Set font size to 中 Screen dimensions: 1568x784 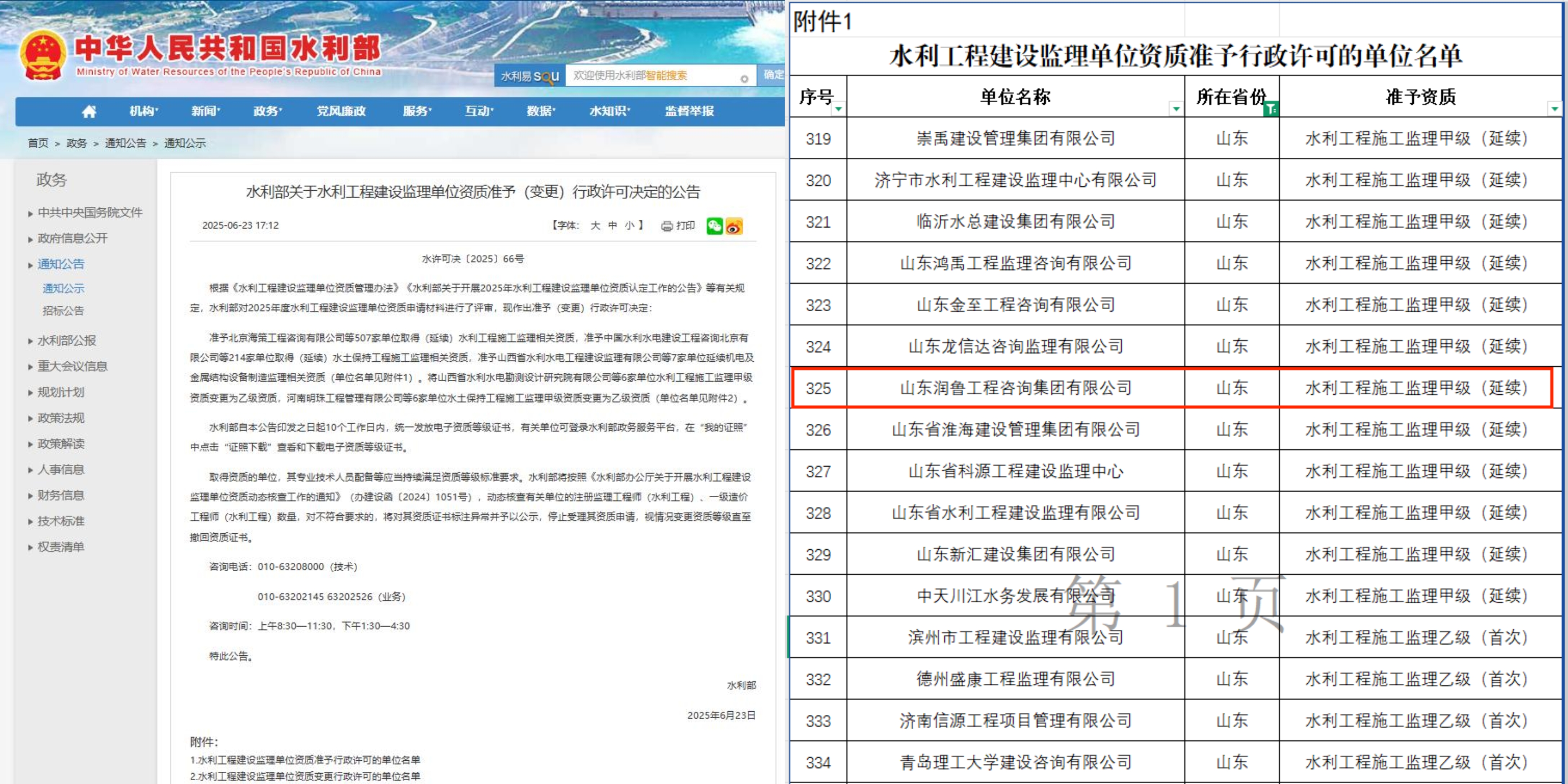[612, 225]
